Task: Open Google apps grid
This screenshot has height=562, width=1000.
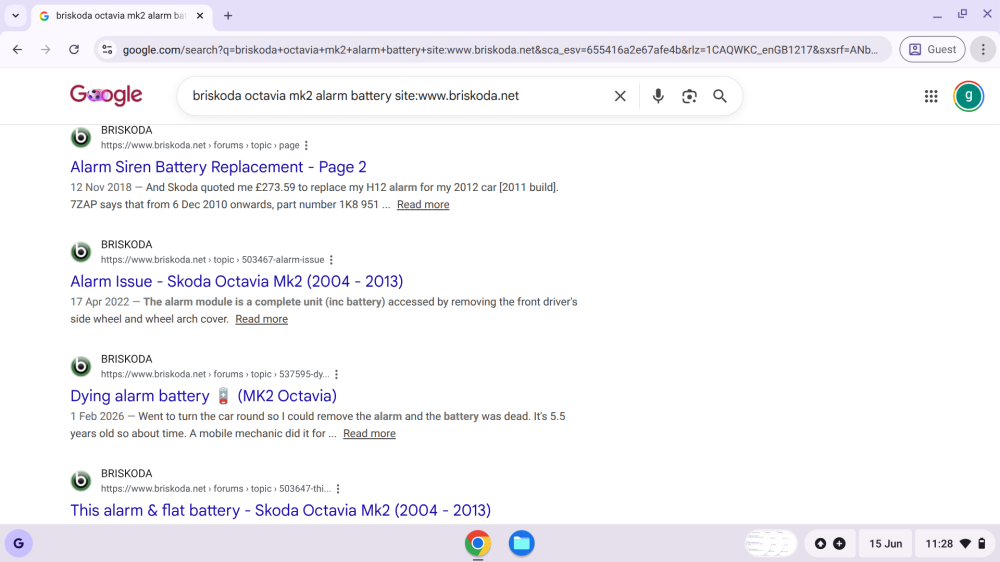Action: tap(930, 96)
